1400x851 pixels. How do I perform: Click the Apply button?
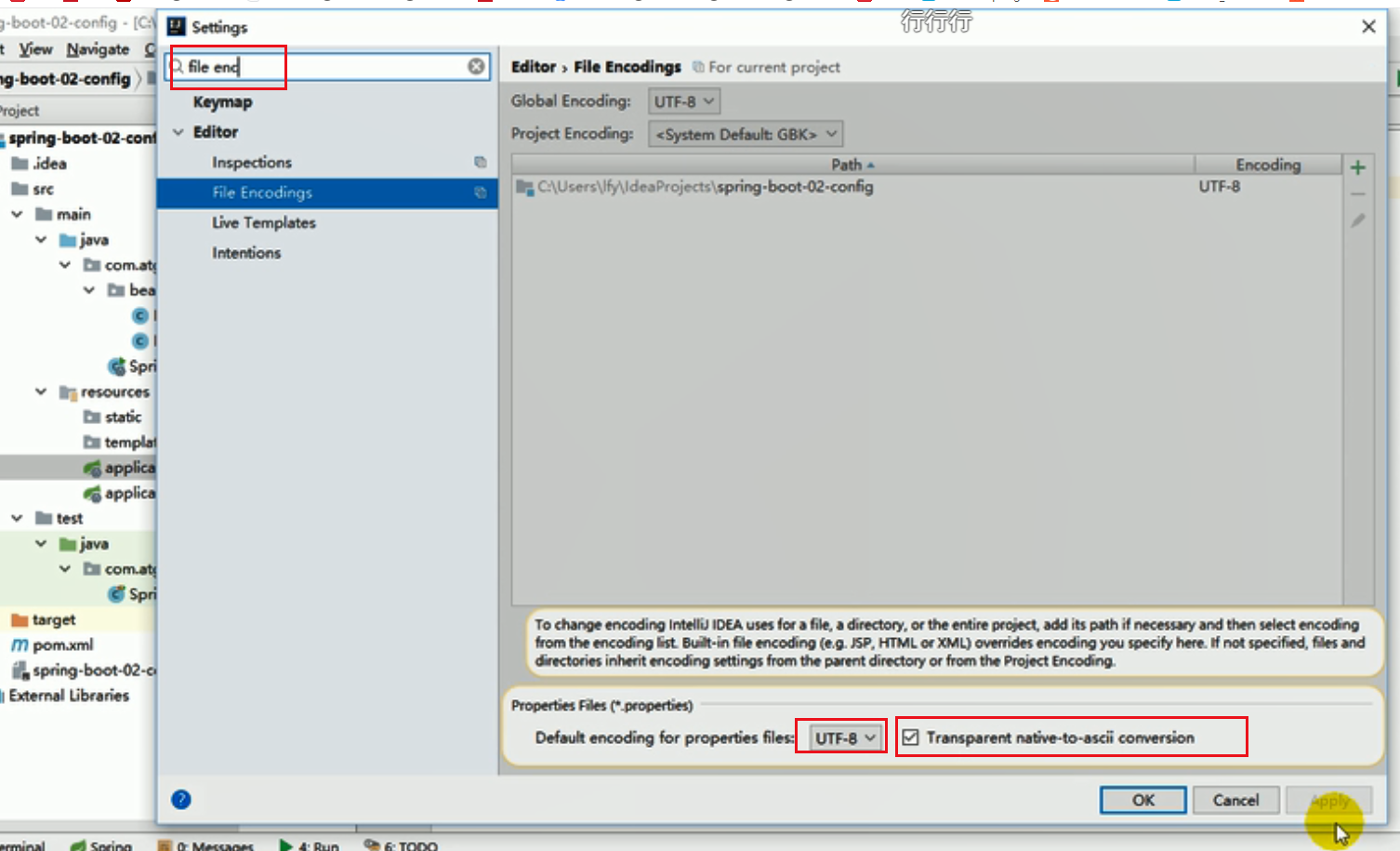click(1329, 800)
